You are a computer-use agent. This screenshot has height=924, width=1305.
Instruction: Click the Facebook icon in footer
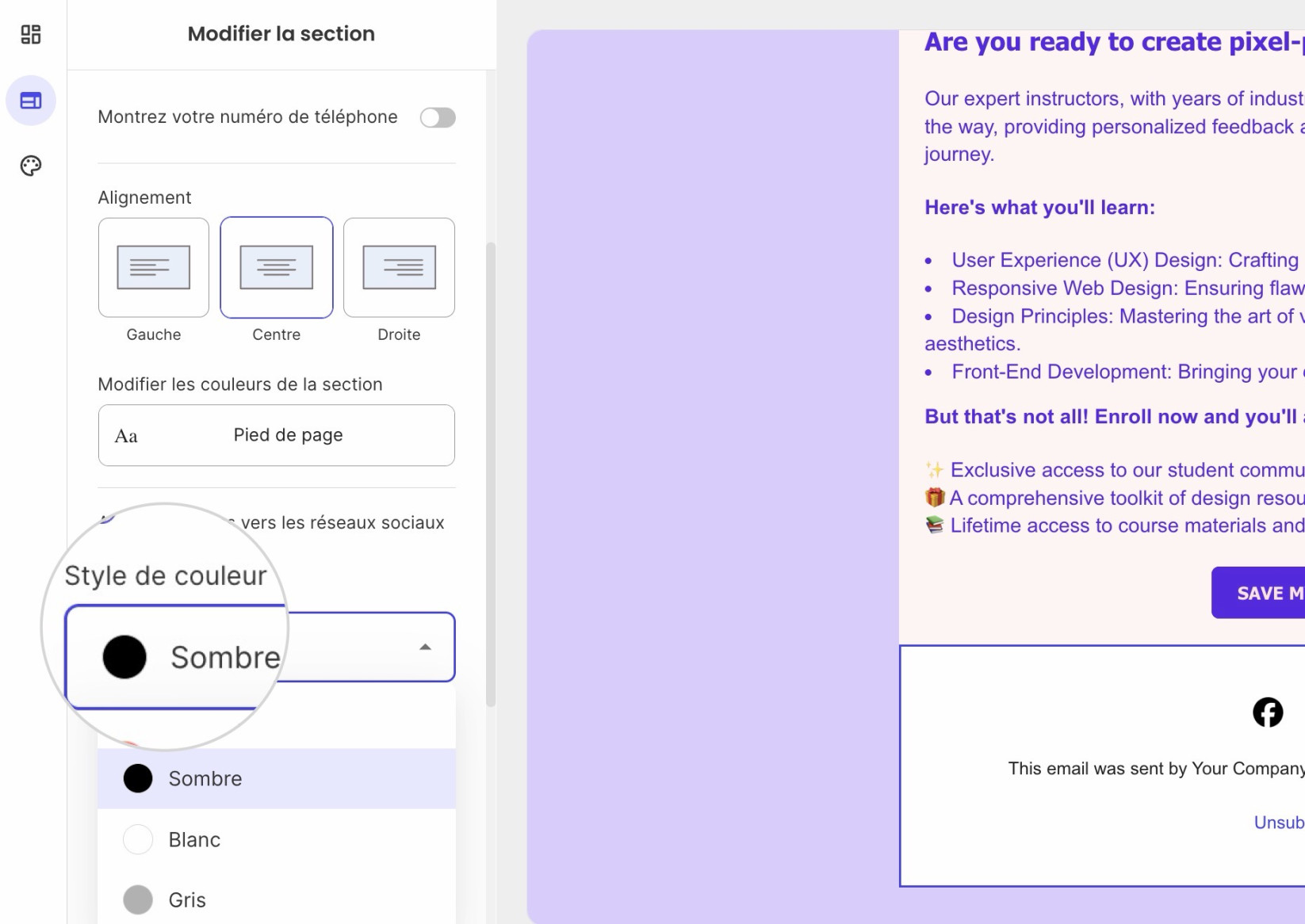tap(1268, 712)
